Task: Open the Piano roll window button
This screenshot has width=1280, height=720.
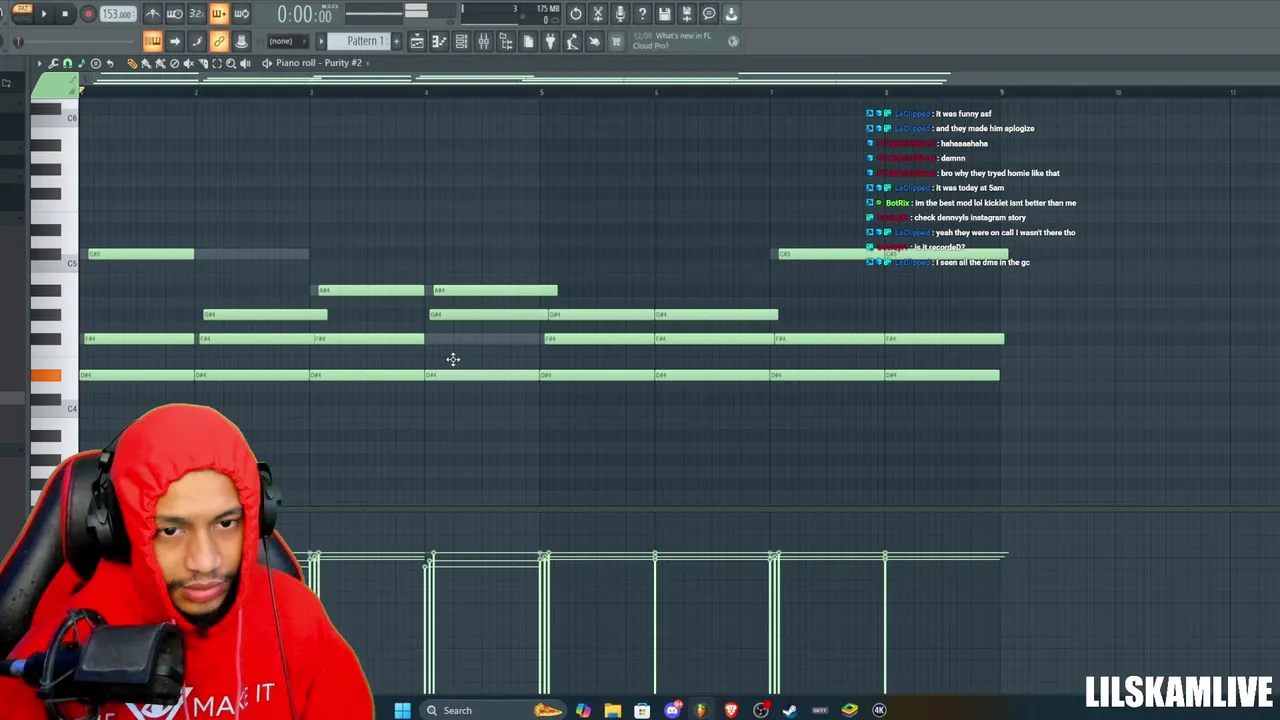Action: tap(439, 41)
